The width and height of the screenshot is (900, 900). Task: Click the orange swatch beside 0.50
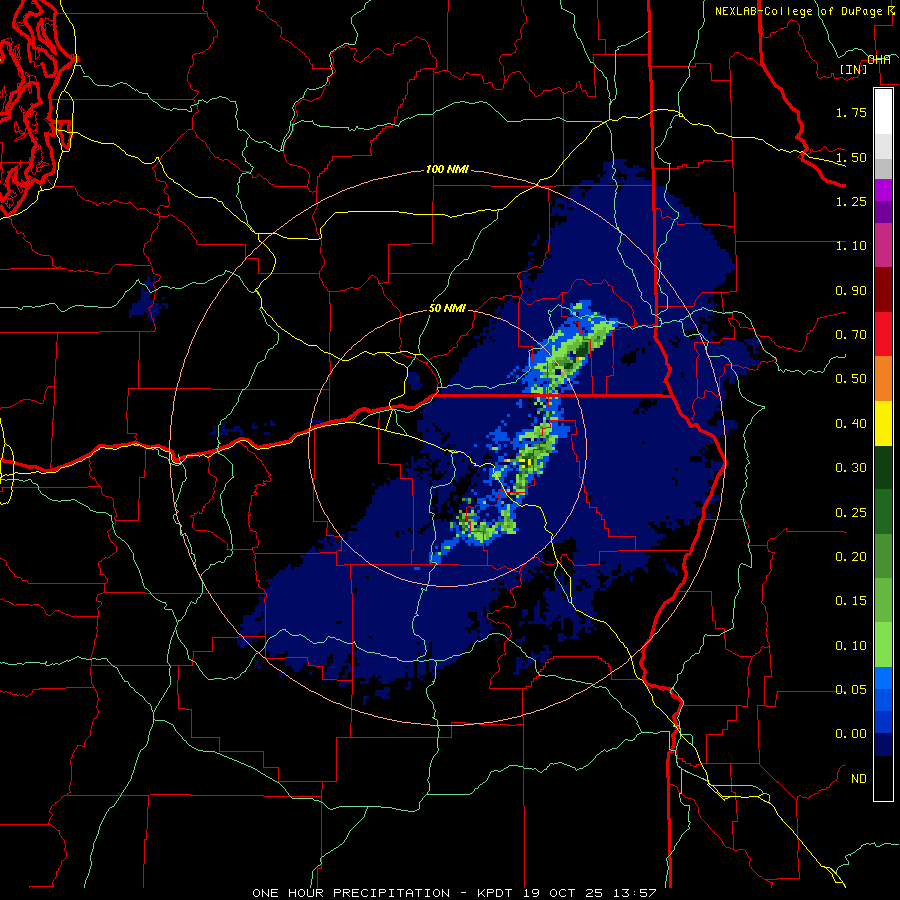883,379
